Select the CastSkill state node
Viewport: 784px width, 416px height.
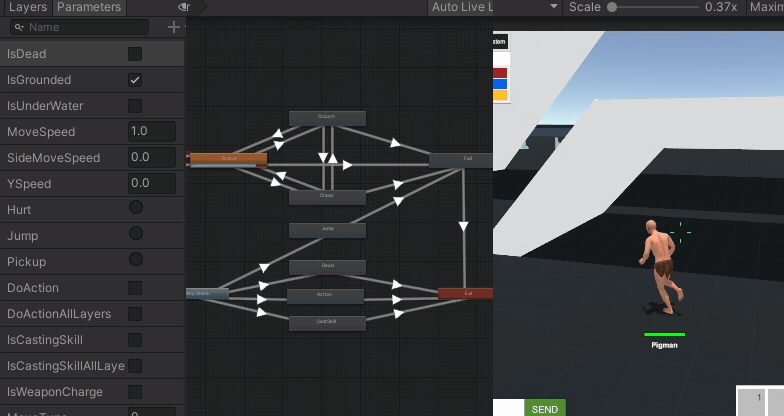[327, 324]
